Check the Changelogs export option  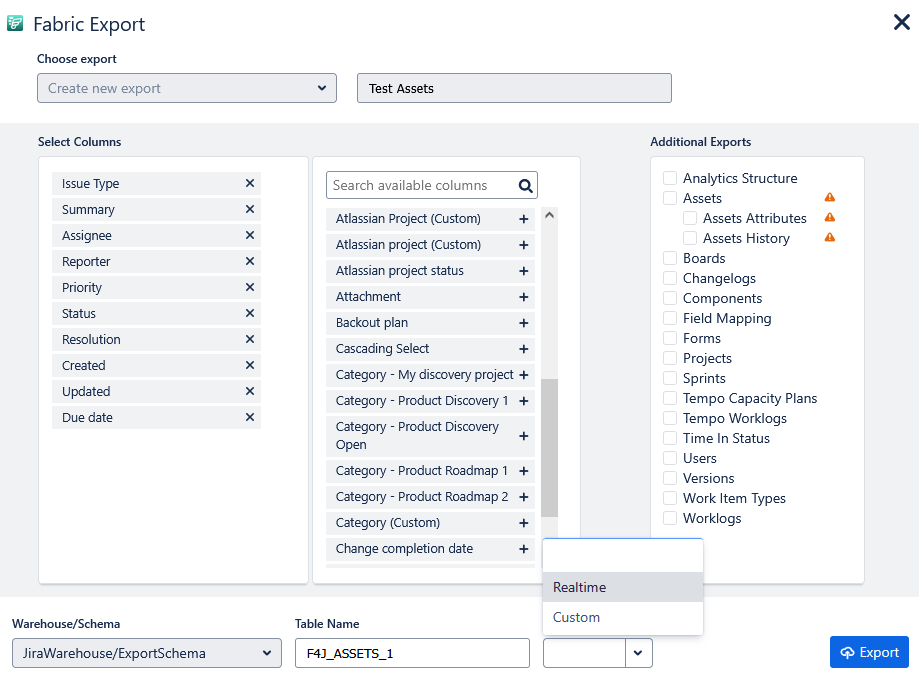670,278
